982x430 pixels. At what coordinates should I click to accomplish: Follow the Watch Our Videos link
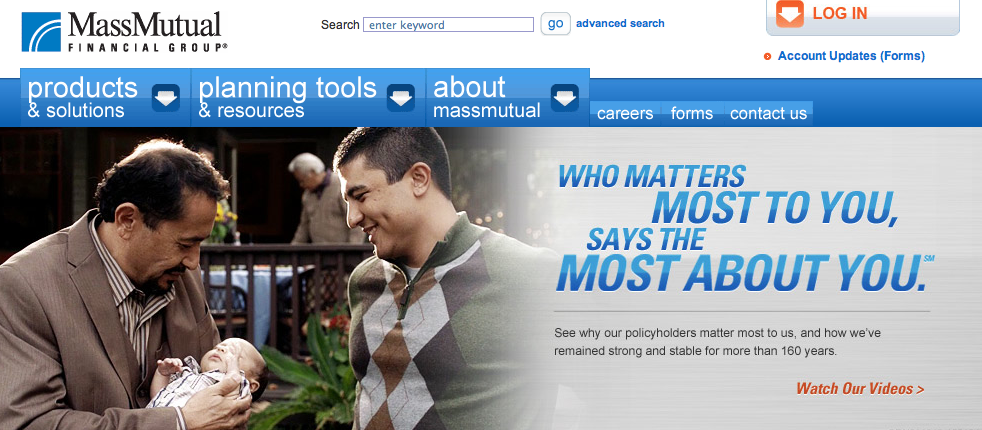(860, 389)
